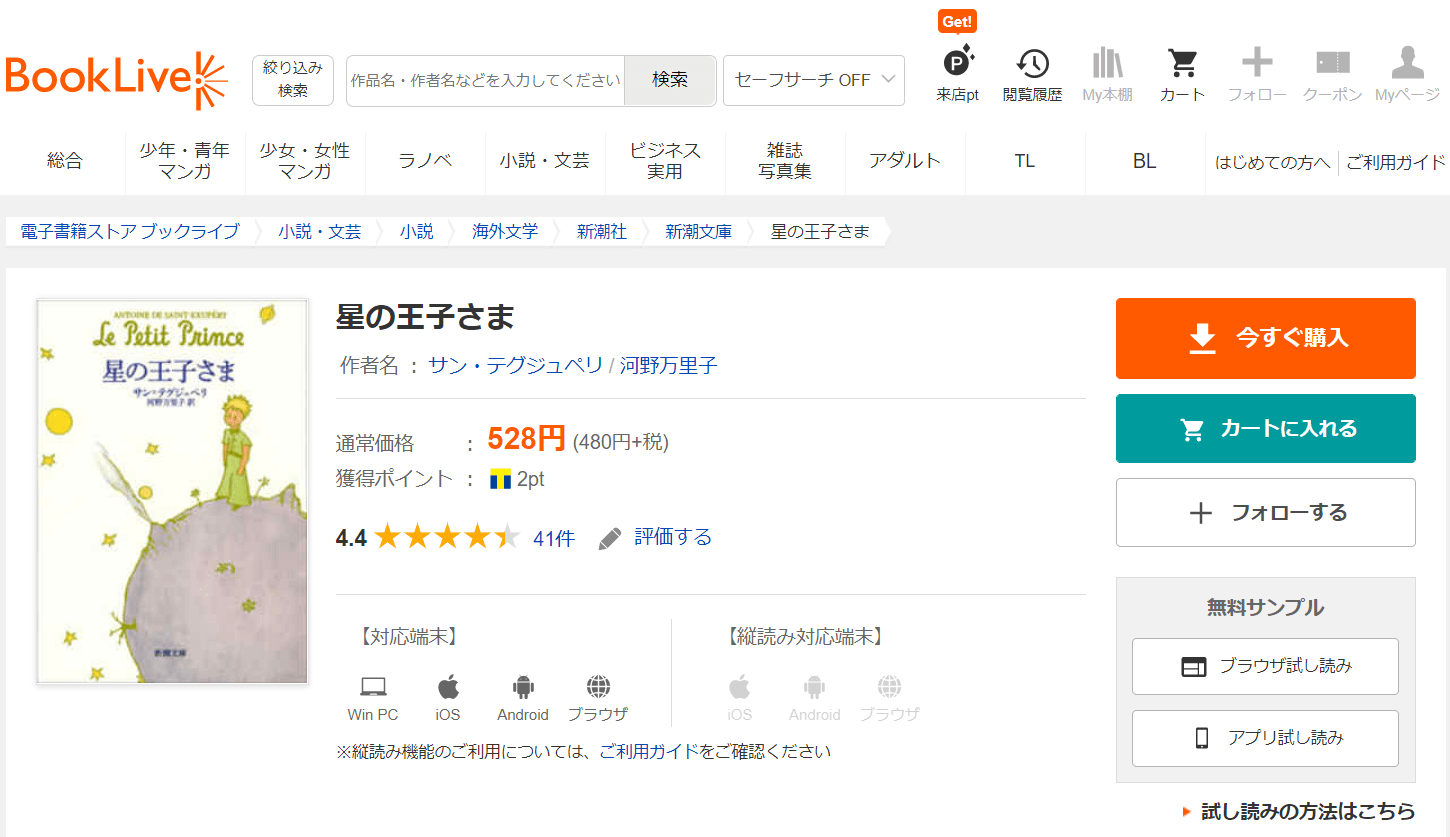This screenshot has height=837, width=1450.
Task: Click the 来店pt points icon
Action: click(957, 65)
